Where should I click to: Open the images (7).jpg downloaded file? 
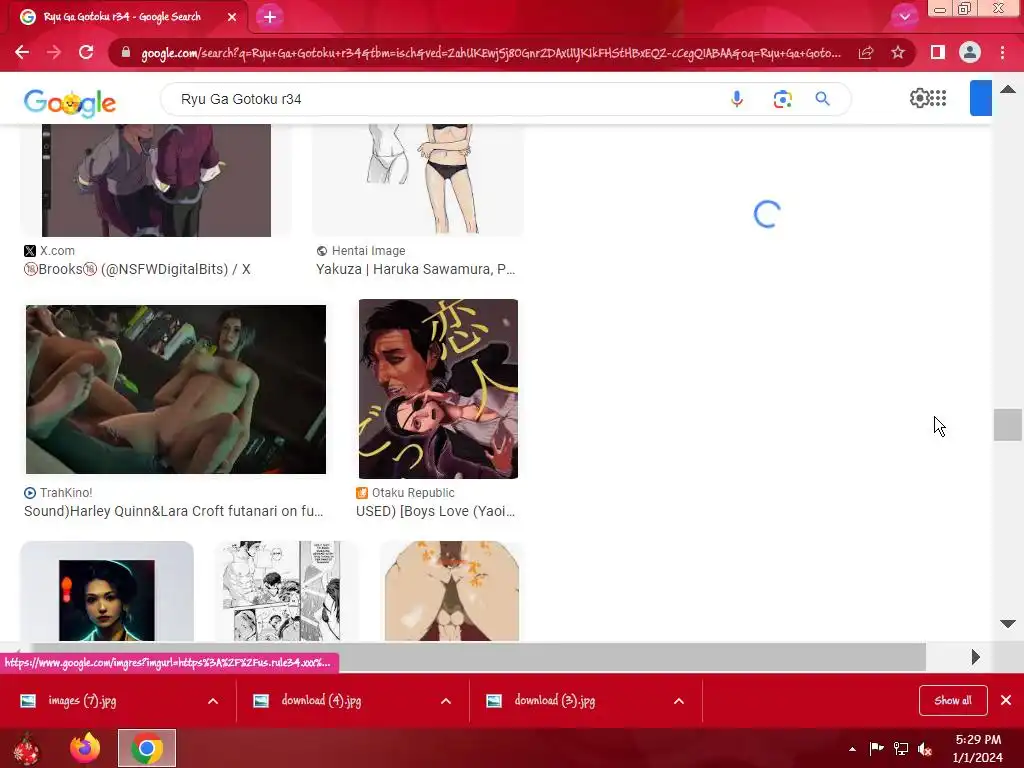(82, 701)
